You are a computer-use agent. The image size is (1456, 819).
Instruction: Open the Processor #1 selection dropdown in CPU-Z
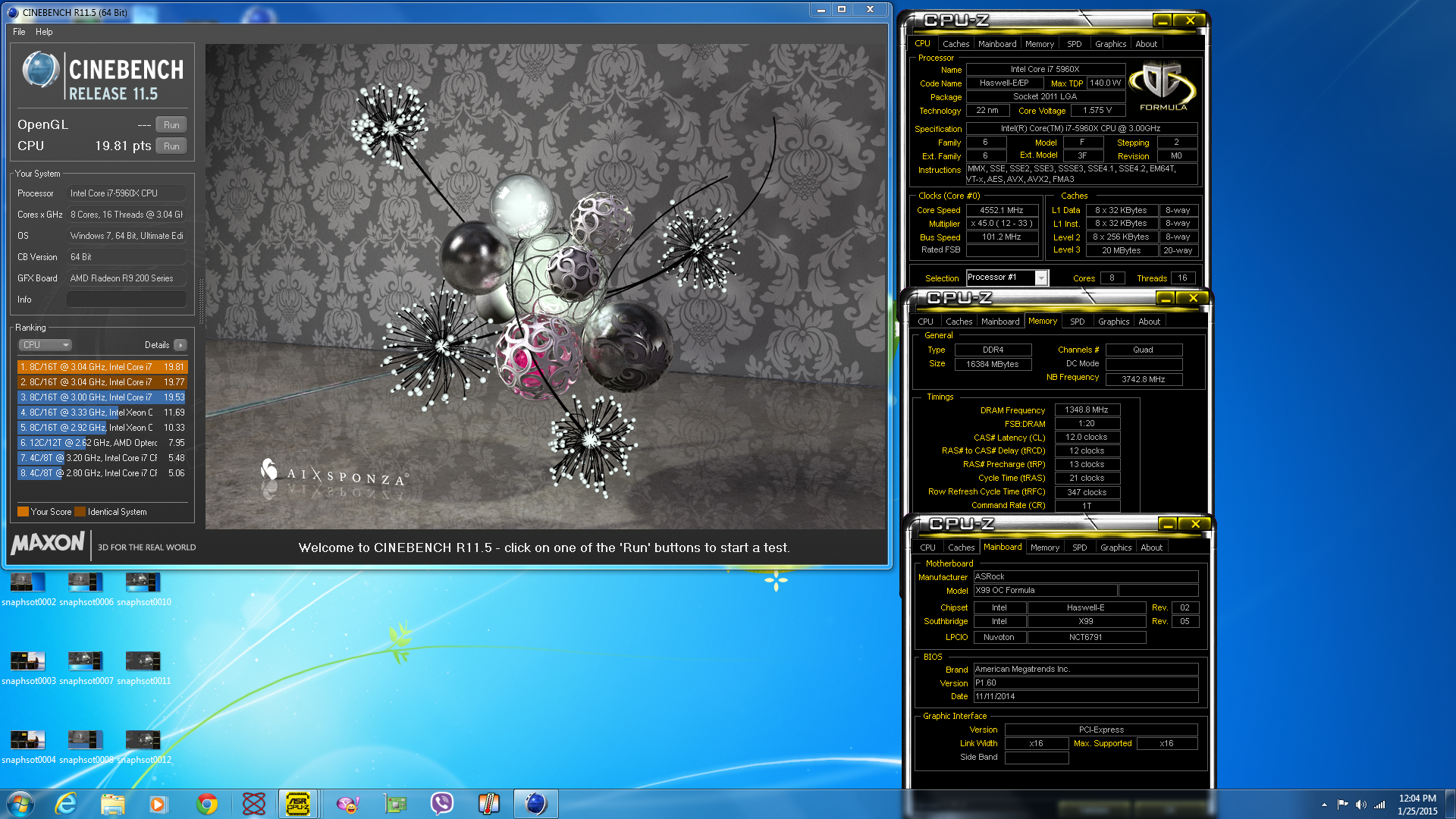pyautogui.click(x=1041, y=278)
